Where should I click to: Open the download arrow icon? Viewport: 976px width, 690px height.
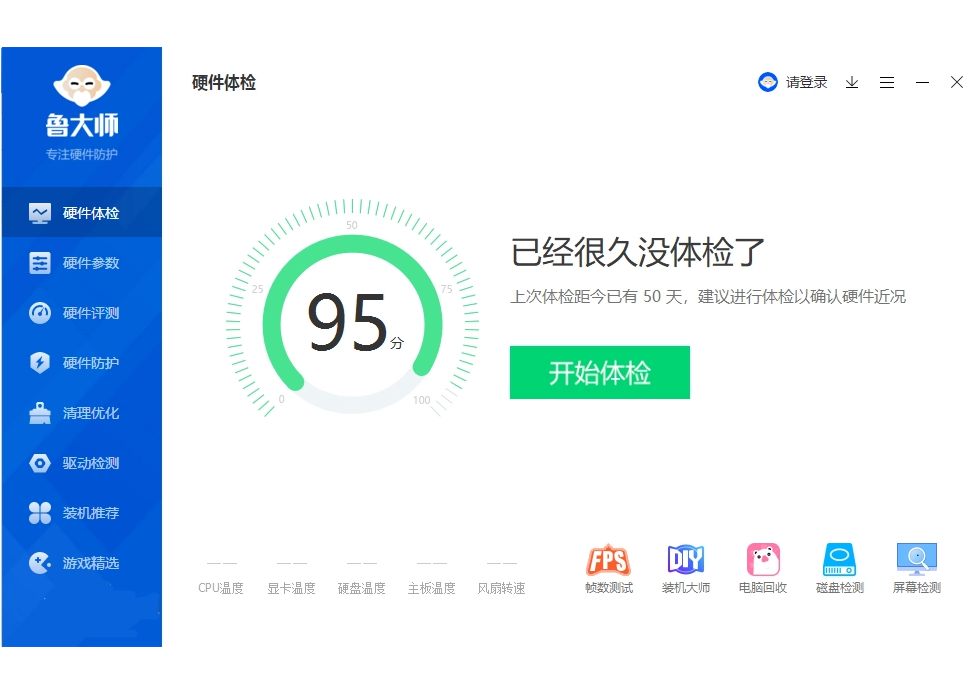click(852, 82)
